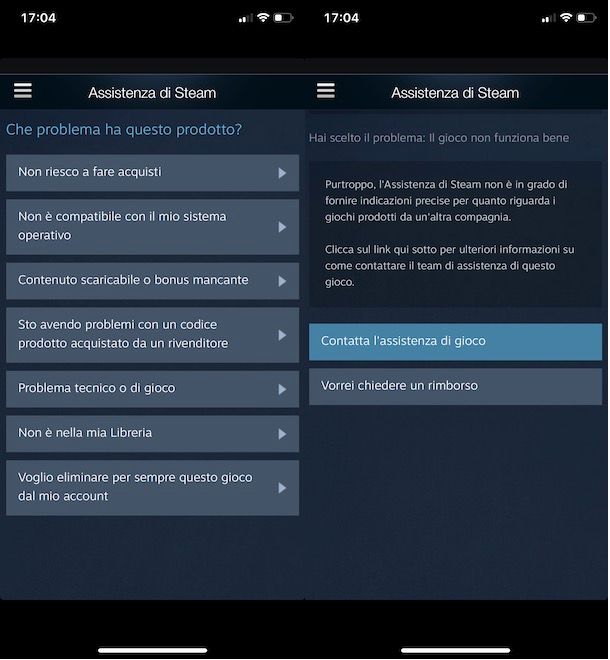The width and height of the screenshot is (610, 660).
Task: Click arrow beside 'Non è nella mia Libreria'
Action: 282,434
